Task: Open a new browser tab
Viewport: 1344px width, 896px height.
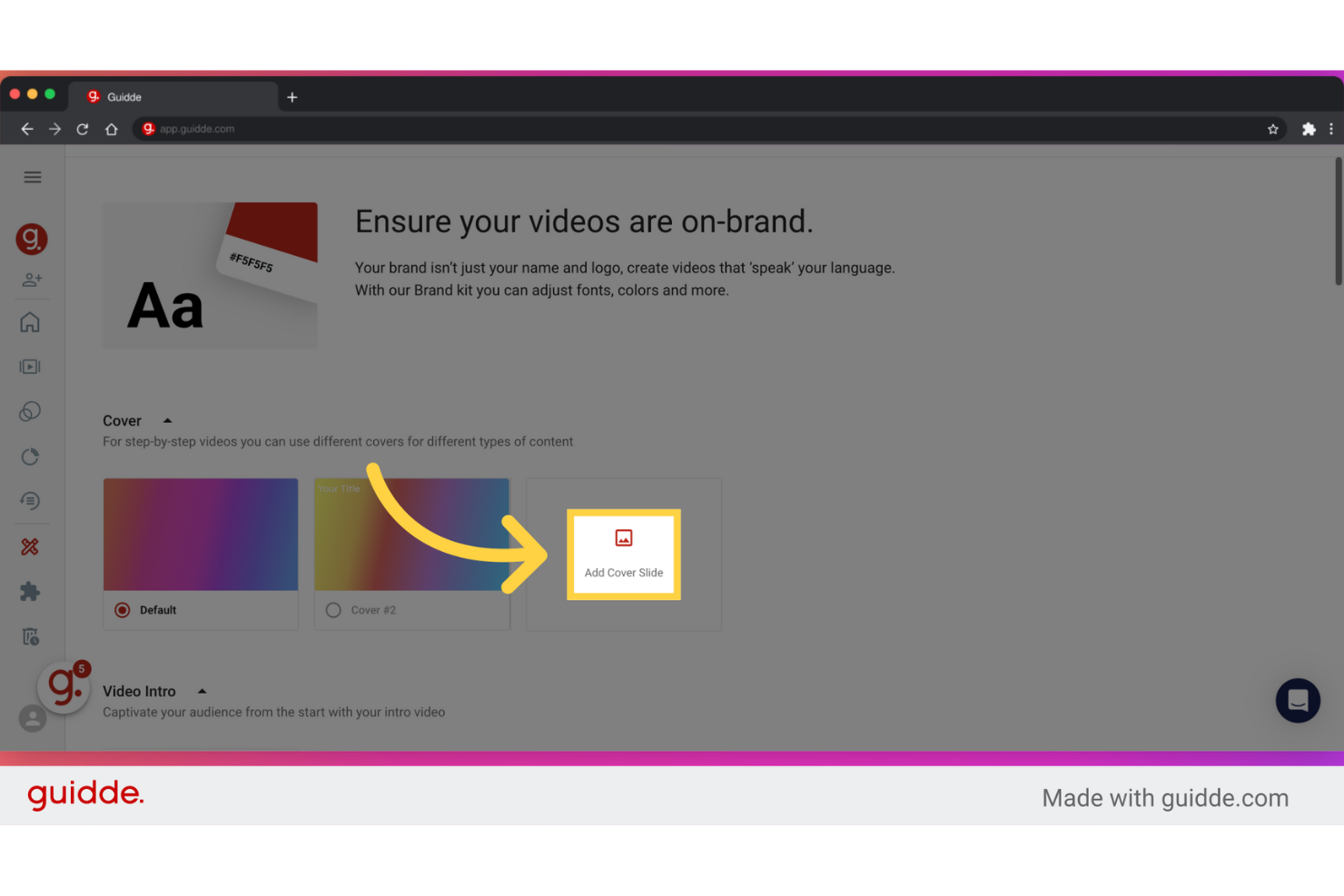Action: 292,97
